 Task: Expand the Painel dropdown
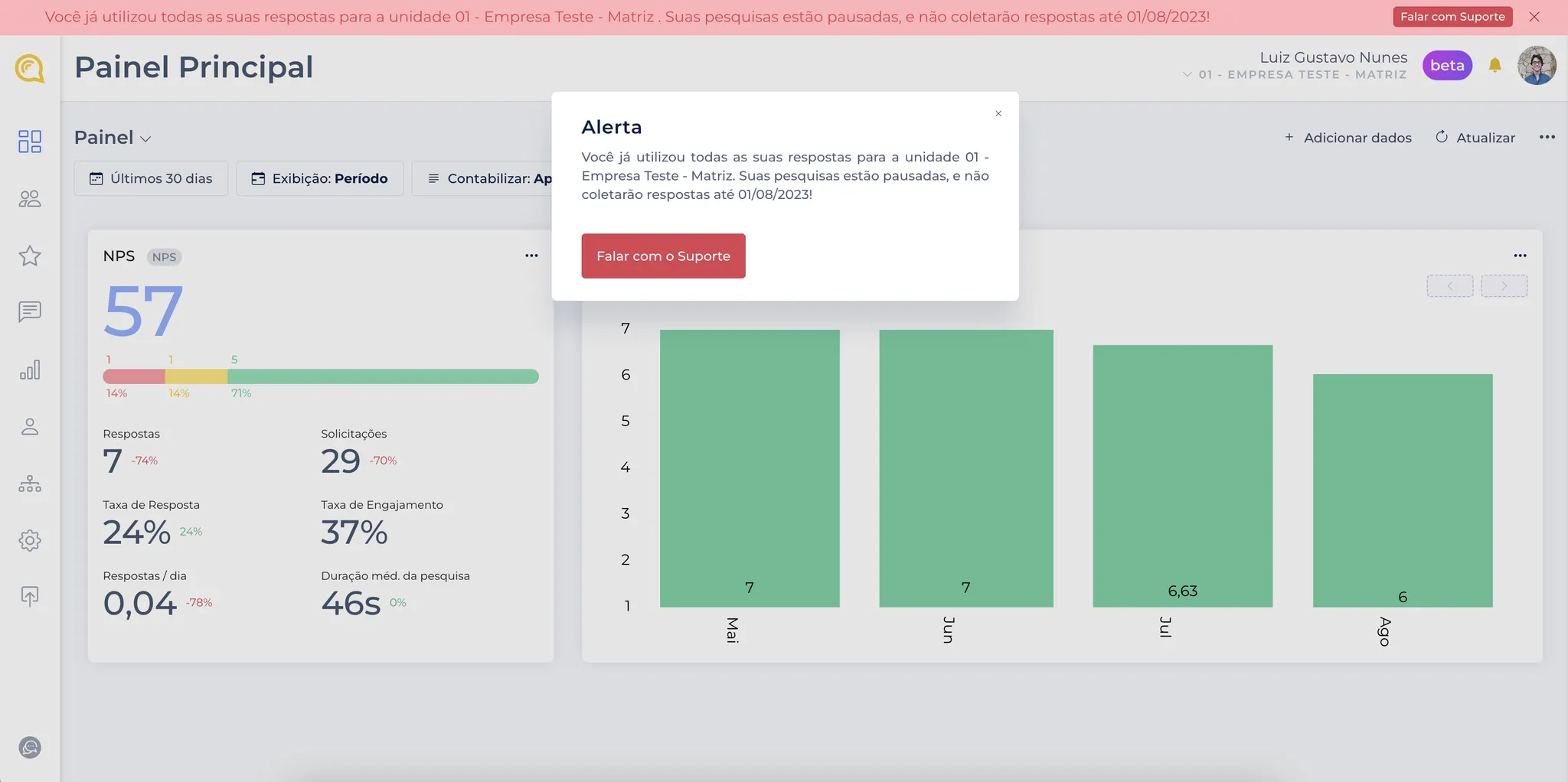pyautogui.click(x=113, y=138)
